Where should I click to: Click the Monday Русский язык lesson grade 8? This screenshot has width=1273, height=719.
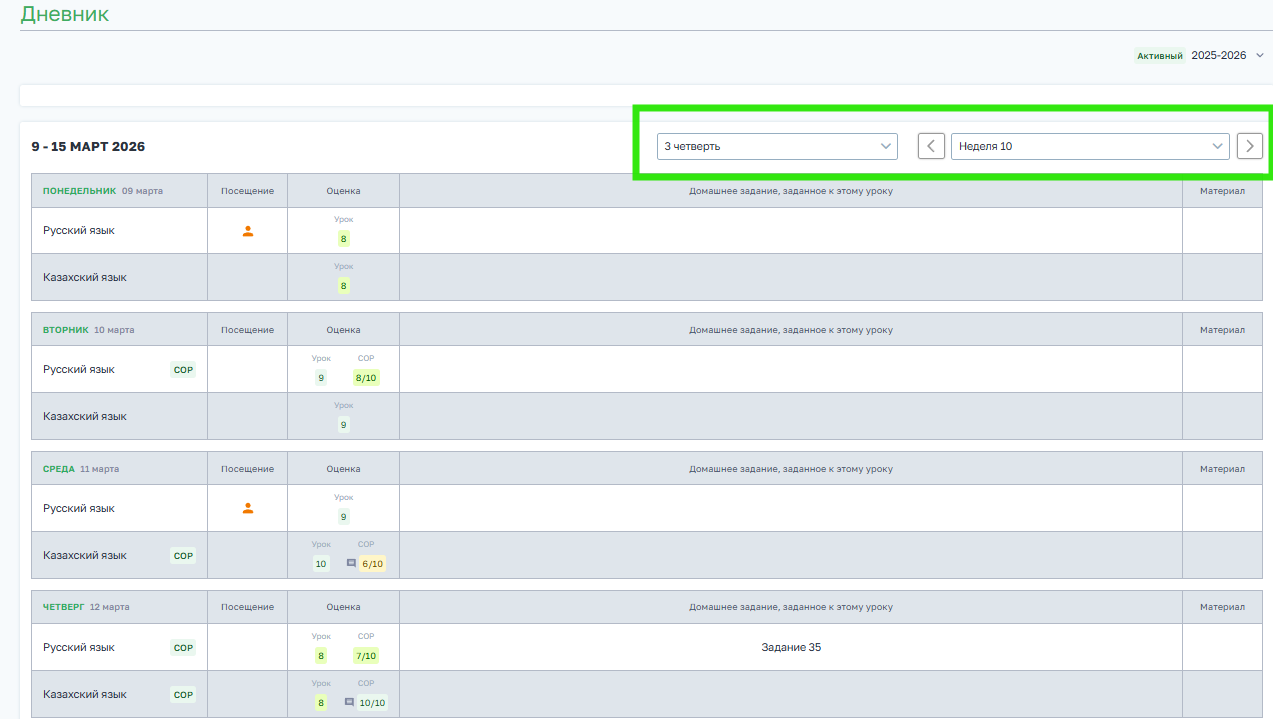(x=344, y=239)
